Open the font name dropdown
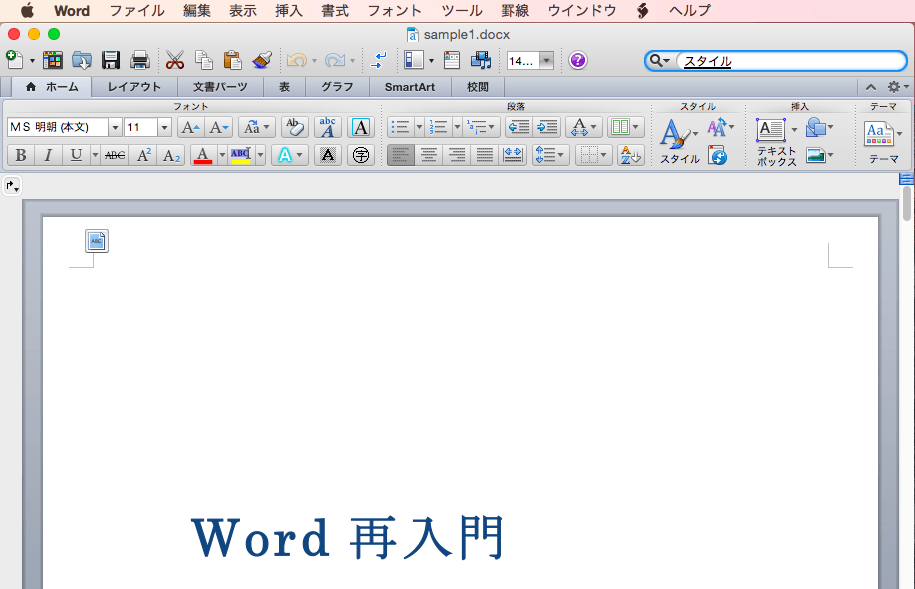 115,127
